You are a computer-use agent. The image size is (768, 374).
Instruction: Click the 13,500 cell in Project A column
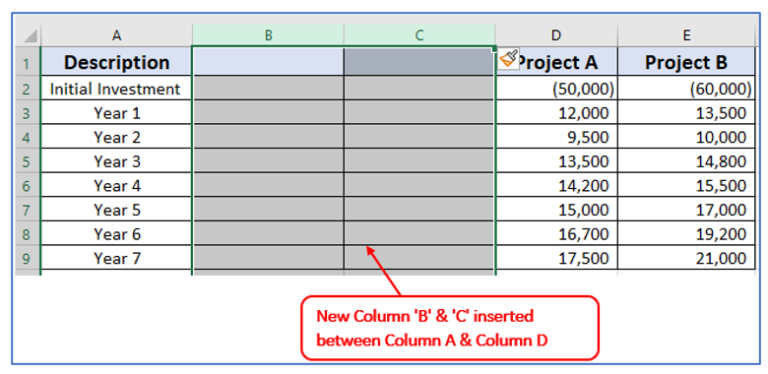(557, 161)
